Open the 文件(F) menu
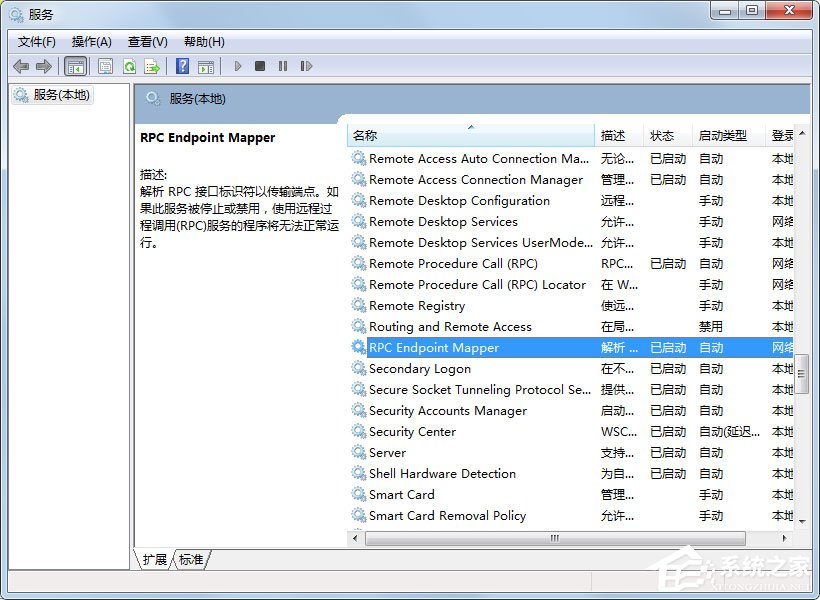This screenshot has width=820, height=600. click(36, 41)
